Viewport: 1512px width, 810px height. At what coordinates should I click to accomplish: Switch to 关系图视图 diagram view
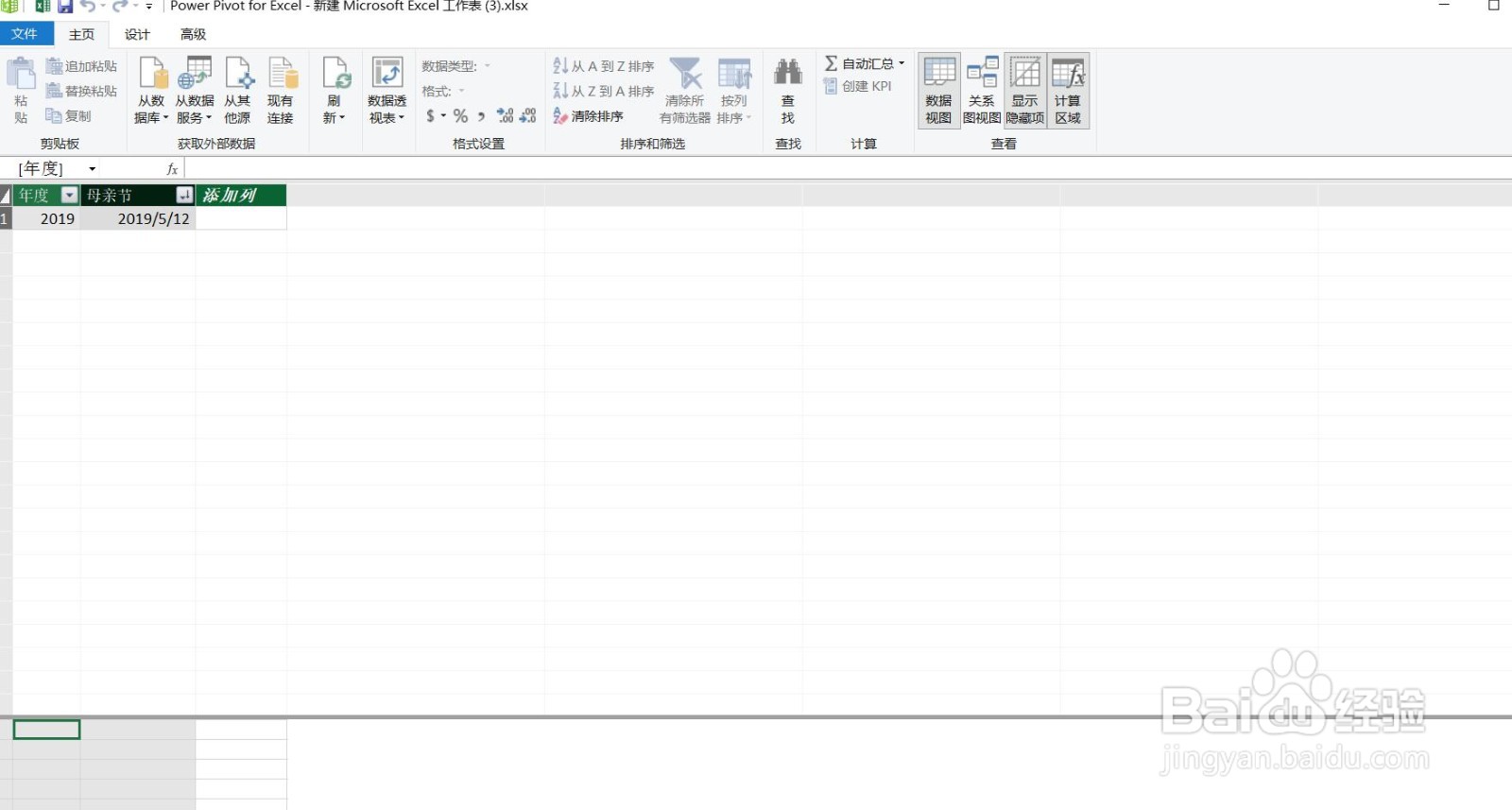(x=982, y=91)
